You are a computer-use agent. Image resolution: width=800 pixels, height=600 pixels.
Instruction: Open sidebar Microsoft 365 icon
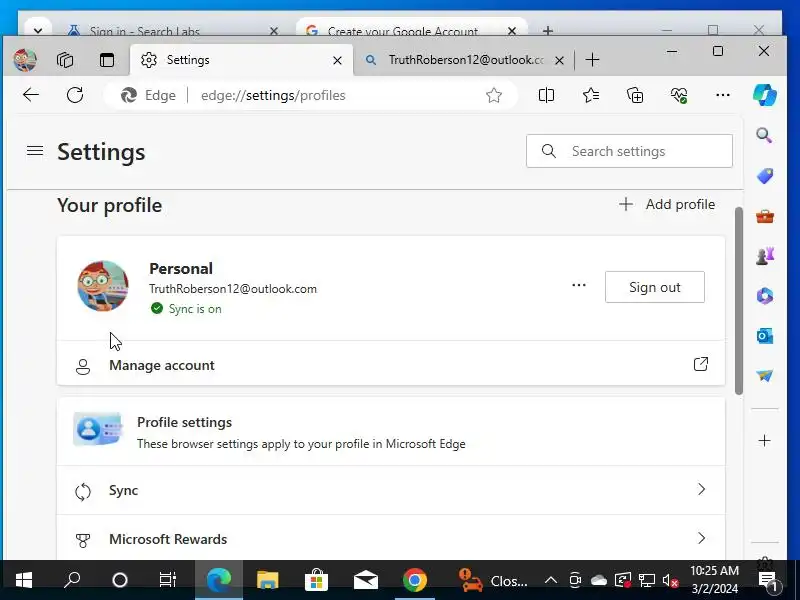pyautogui.click(x=764, y=295)
